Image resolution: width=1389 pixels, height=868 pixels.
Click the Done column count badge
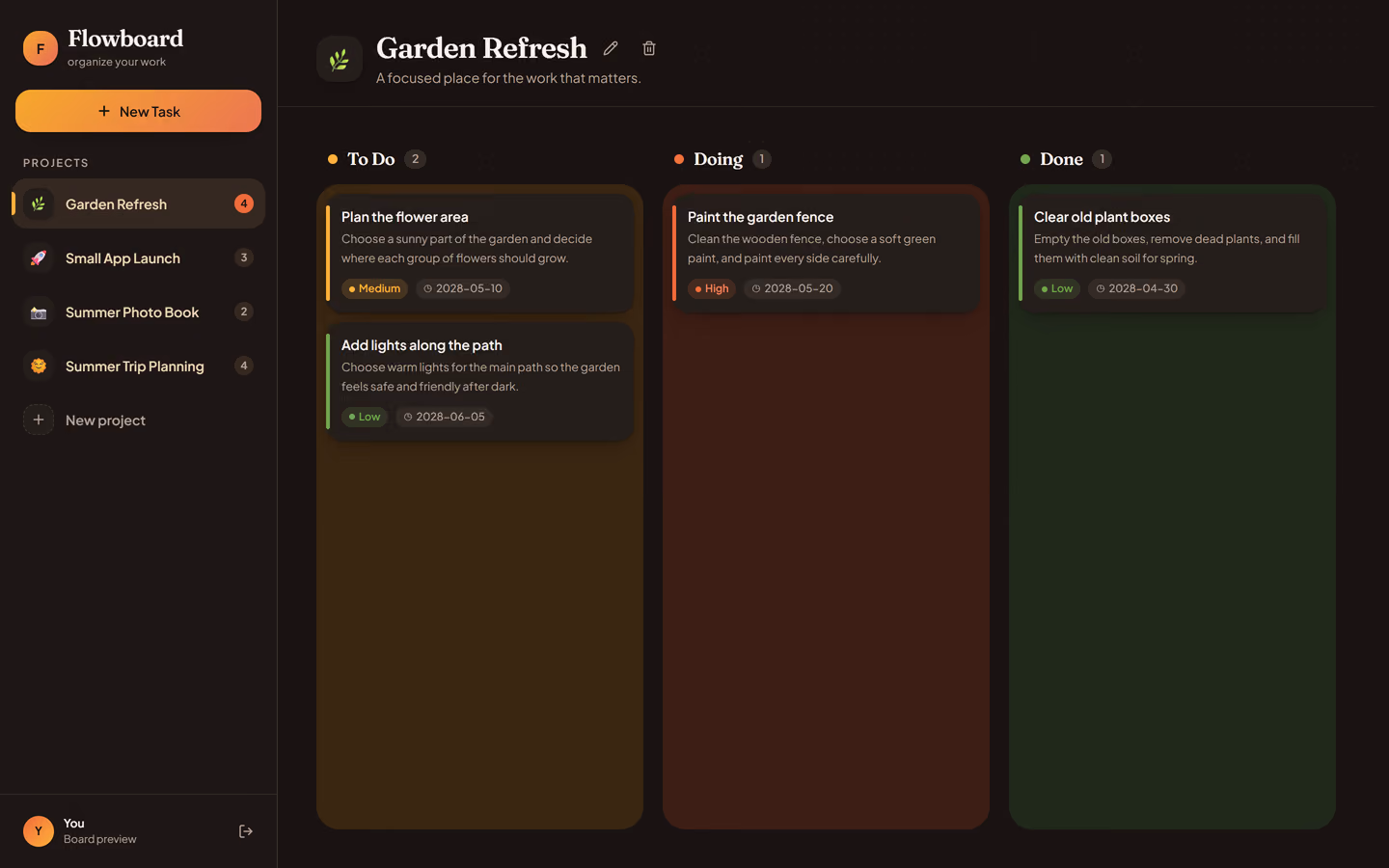[1103, 159]
